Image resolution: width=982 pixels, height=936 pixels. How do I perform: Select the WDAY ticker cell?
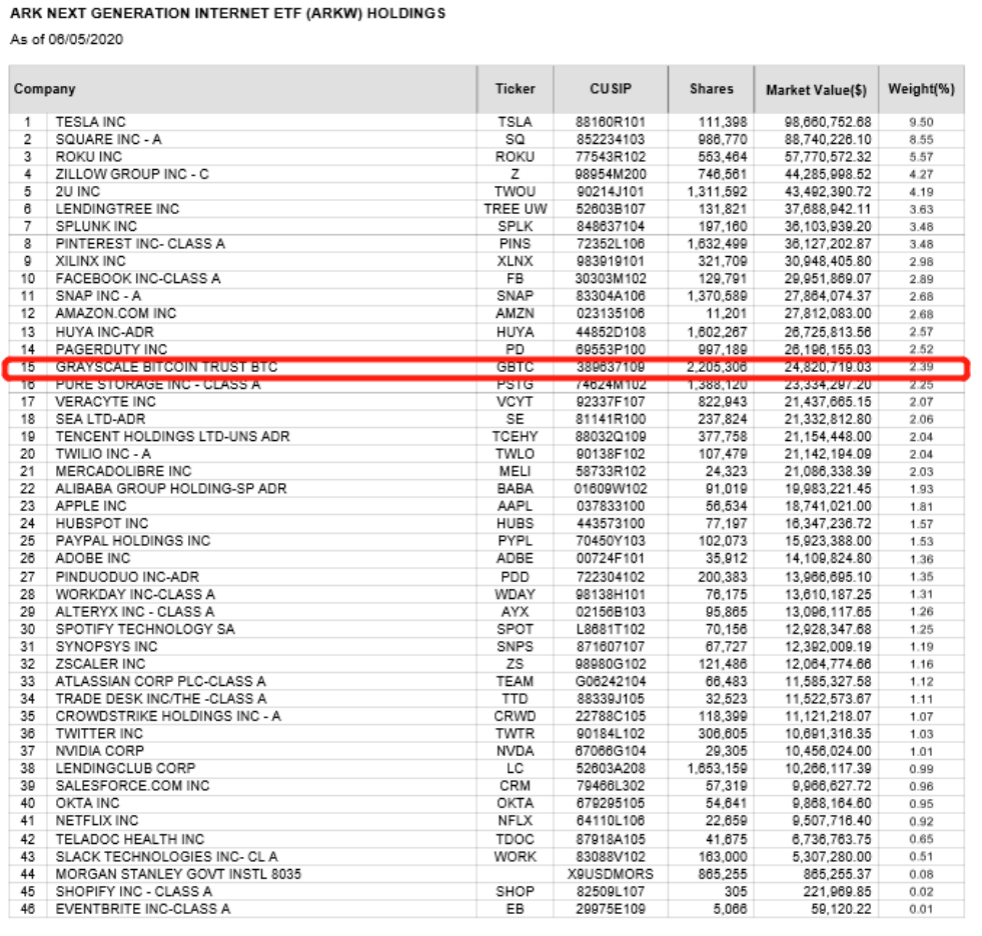click(x=515, y=595)
